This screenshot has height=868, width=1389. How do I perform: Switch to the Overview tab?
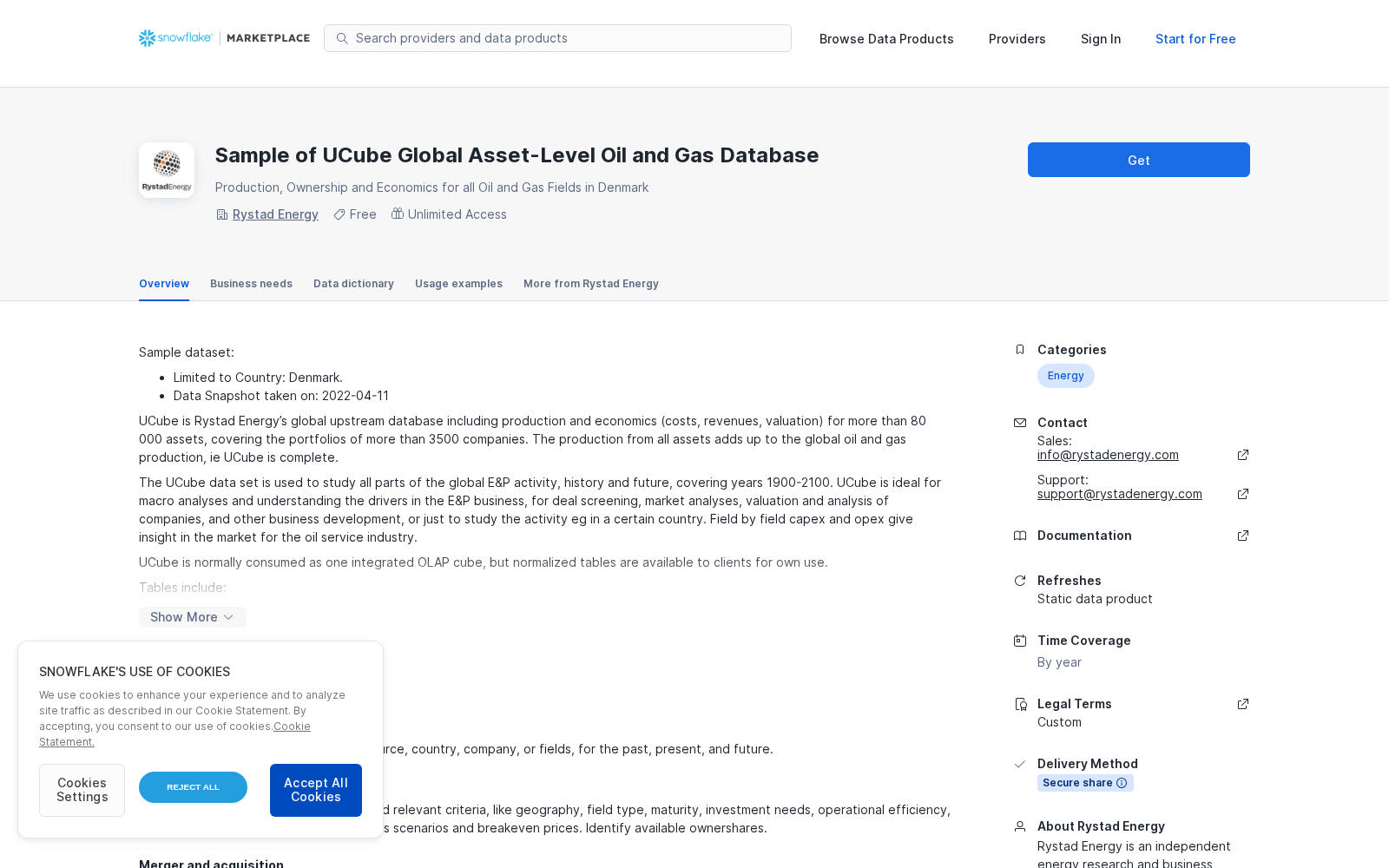[x=164, y=284]
